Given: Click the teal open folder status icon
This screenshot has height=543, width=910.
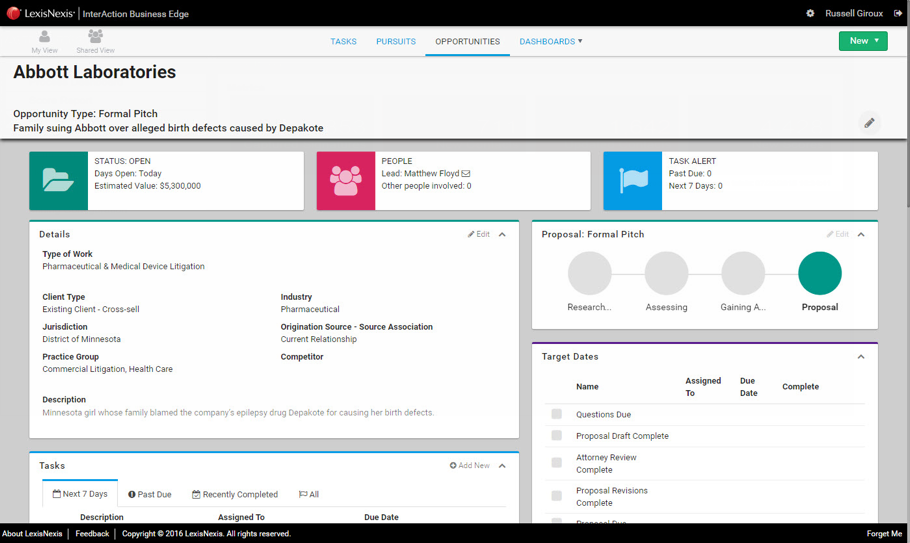Looking at the screenshot, I should [x=59, y=180].
